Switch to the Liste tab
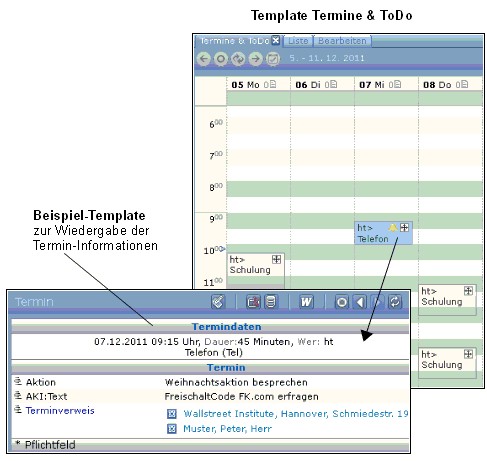This screenshot has height=461, width=487. (298, 41)
